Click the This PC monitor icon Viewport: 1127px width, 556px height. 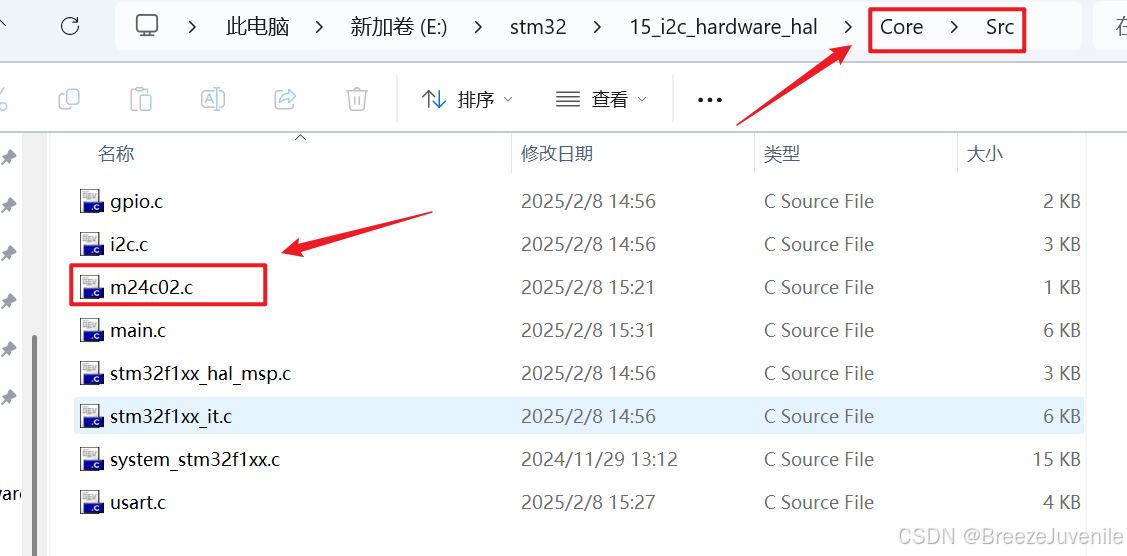point(147,27)
